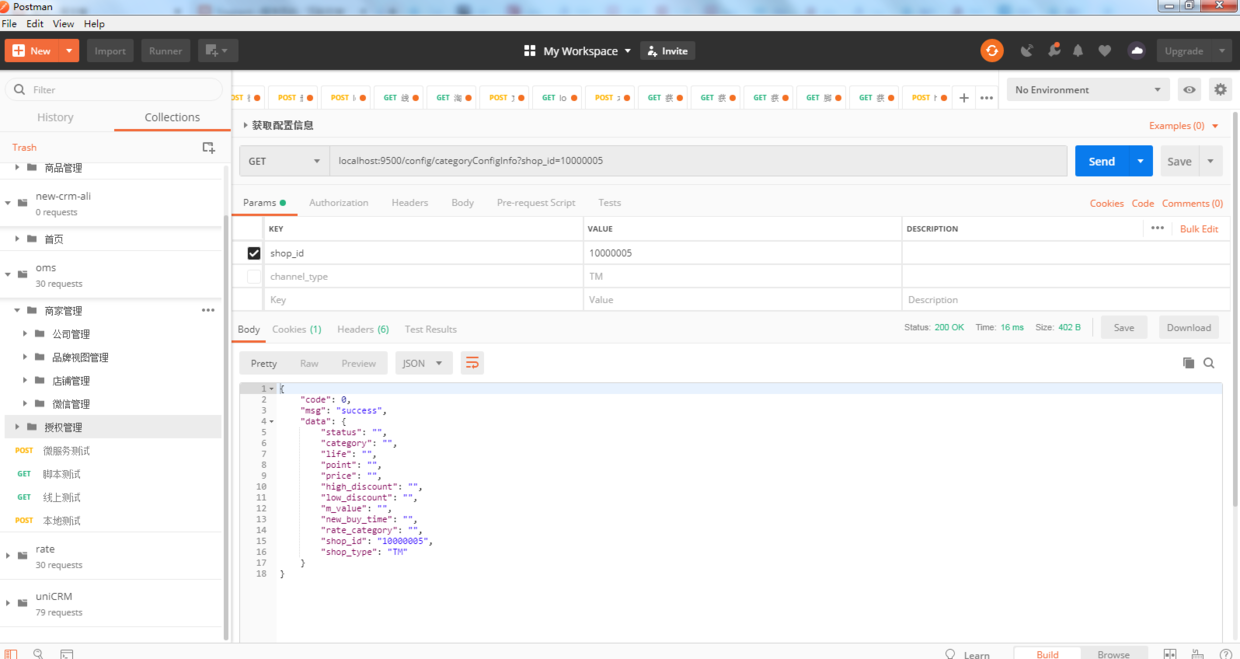Screen dimensions: 1240x659
Task: Switch to the History tab
Action: [55, 117]
